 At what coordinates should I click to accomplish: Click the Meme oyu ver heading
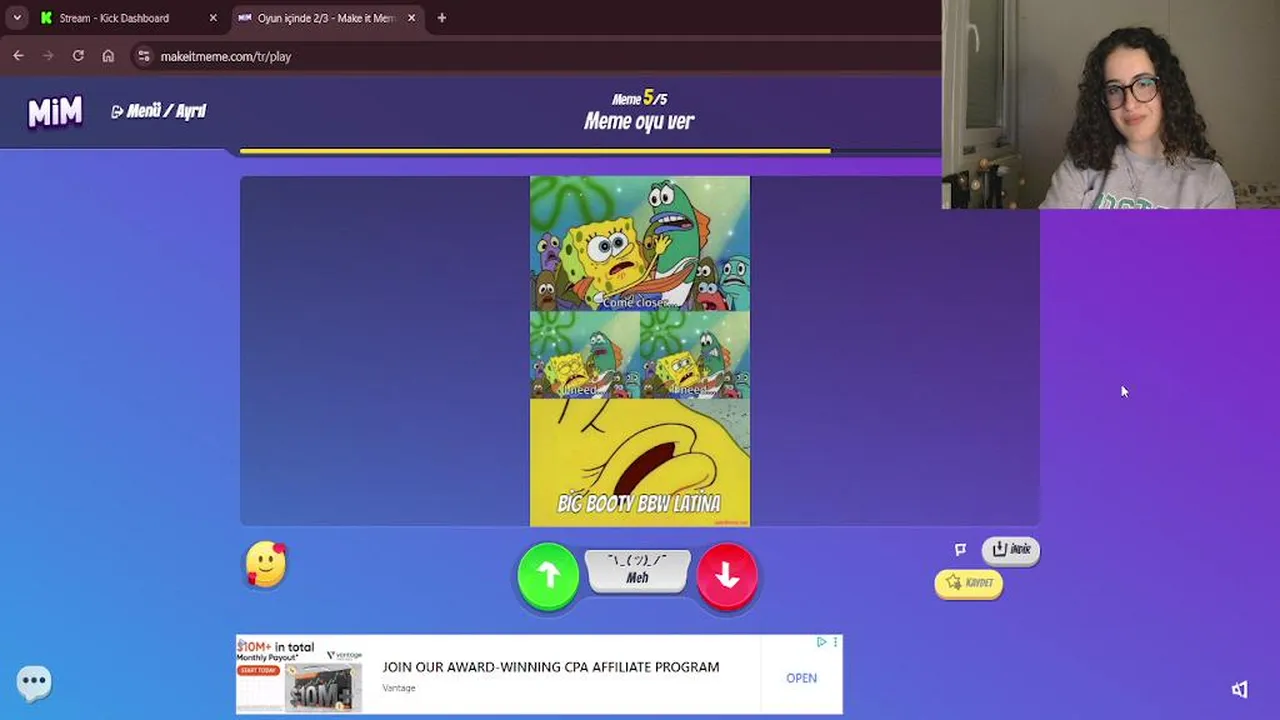(x=639, y=121)
